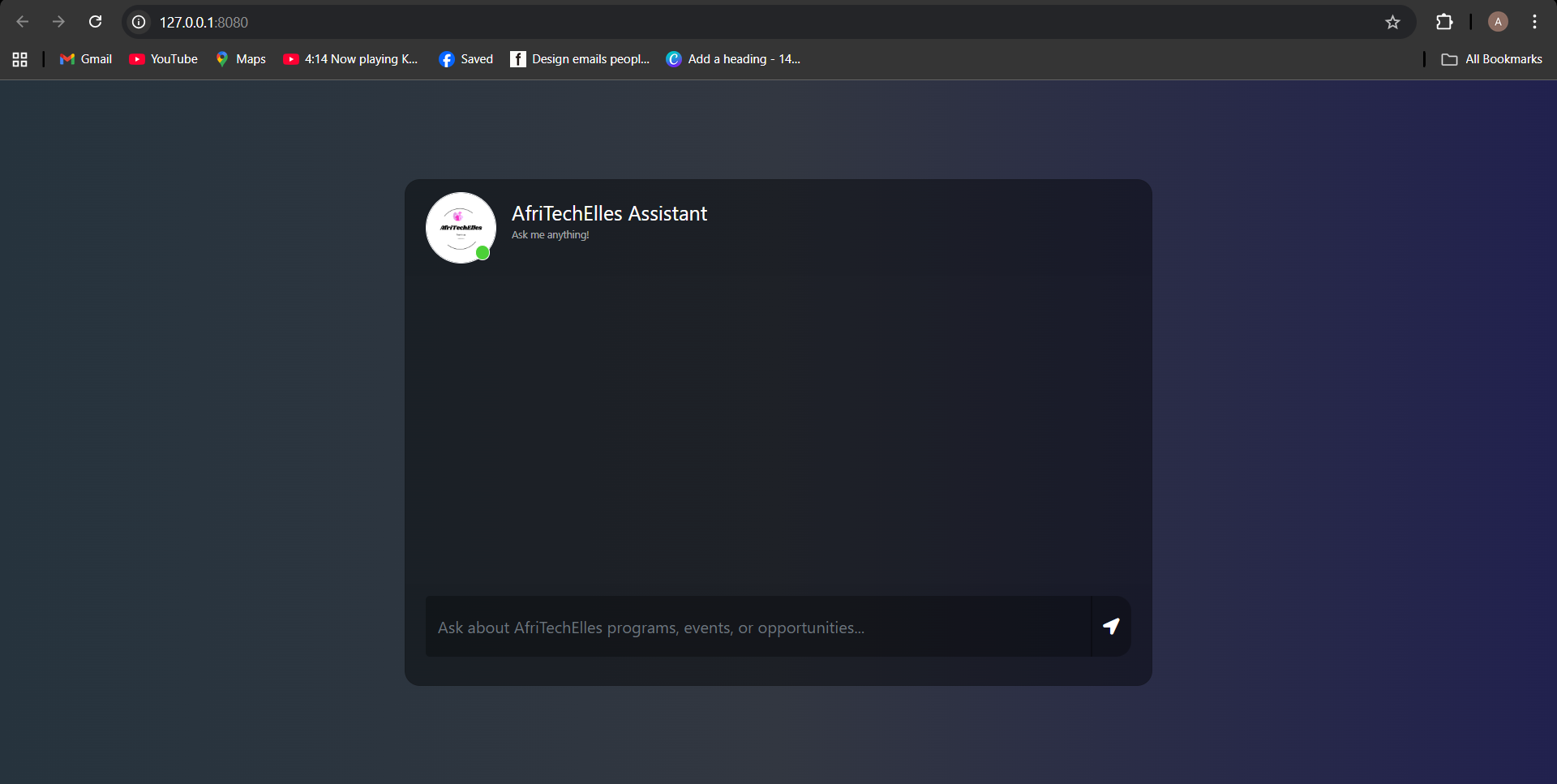
Task: Click the browser back navigation arrow
Action: point(23,22)
